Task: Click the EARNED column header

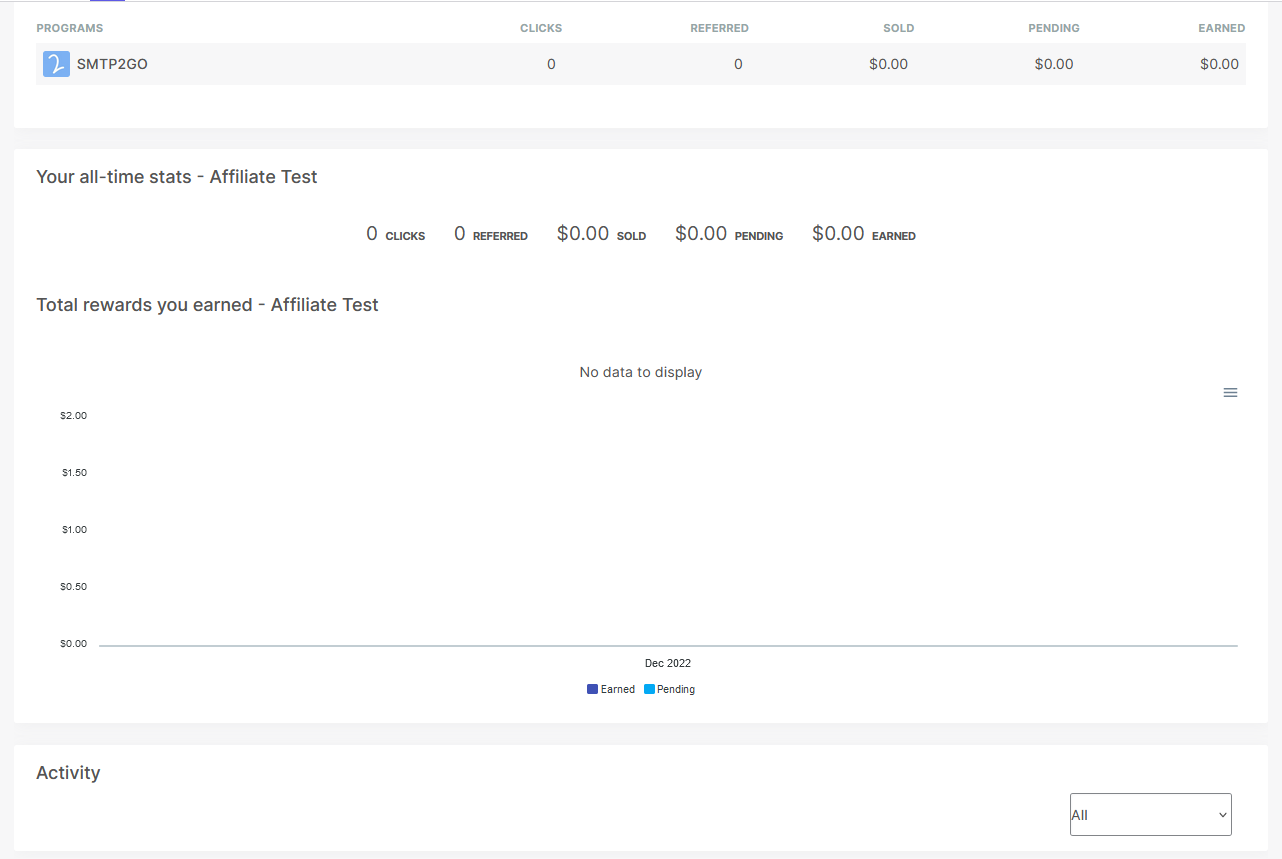Action: tap(1221, 28)
